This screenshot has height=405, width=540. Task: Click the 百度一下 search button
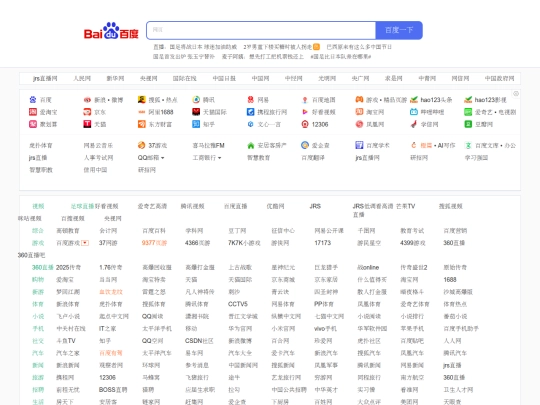(x=399, y=30)
